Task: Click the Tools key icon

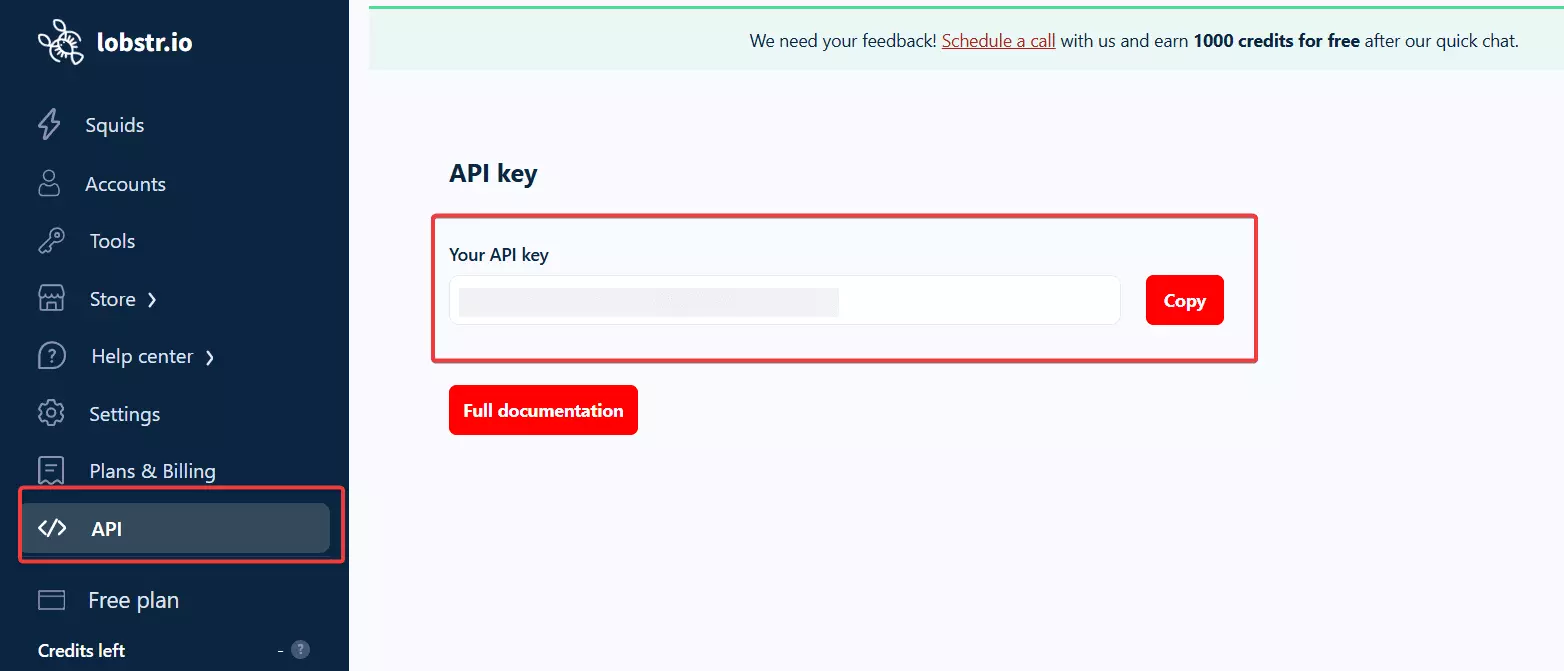Action: [x=50, y=241]
